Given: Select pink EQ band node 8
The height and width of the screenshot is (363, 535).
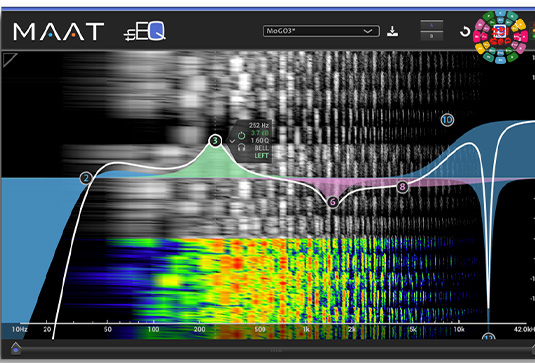Looking at the screenshot, I should pyautogui.click(x=403, y=187).
